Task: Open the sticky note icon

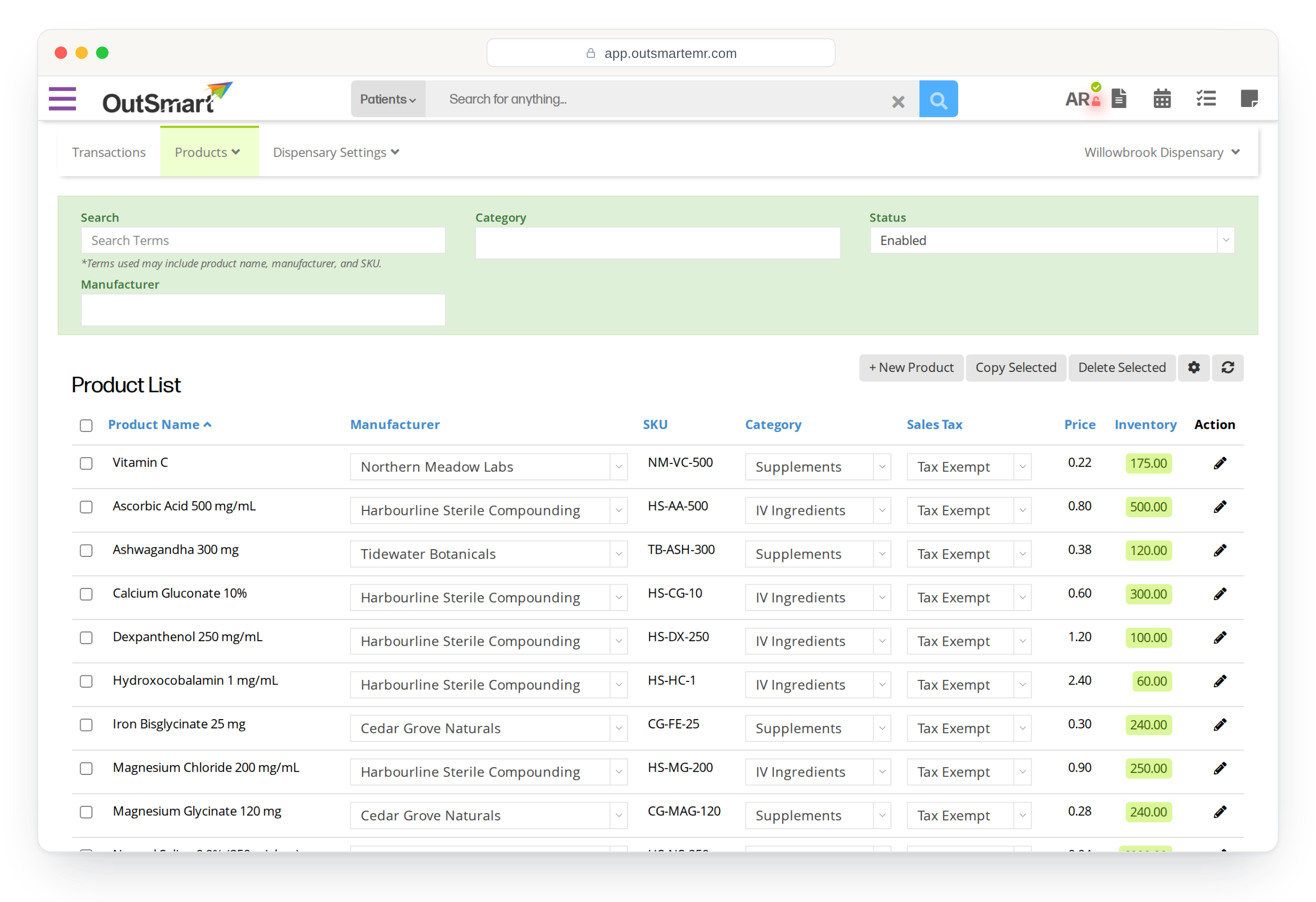Action: [x=1249, y=99]
